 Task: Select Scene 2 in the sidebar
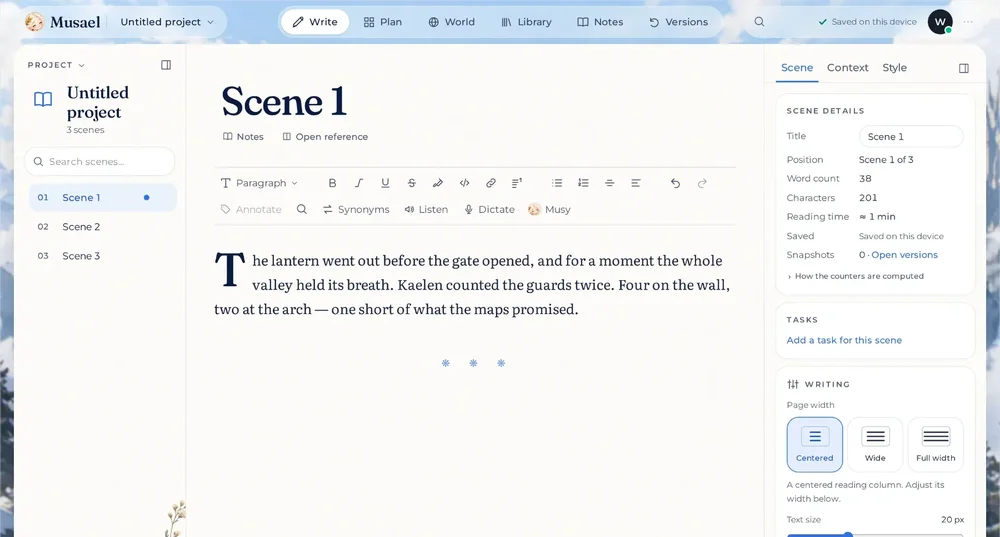click(103, 226)
